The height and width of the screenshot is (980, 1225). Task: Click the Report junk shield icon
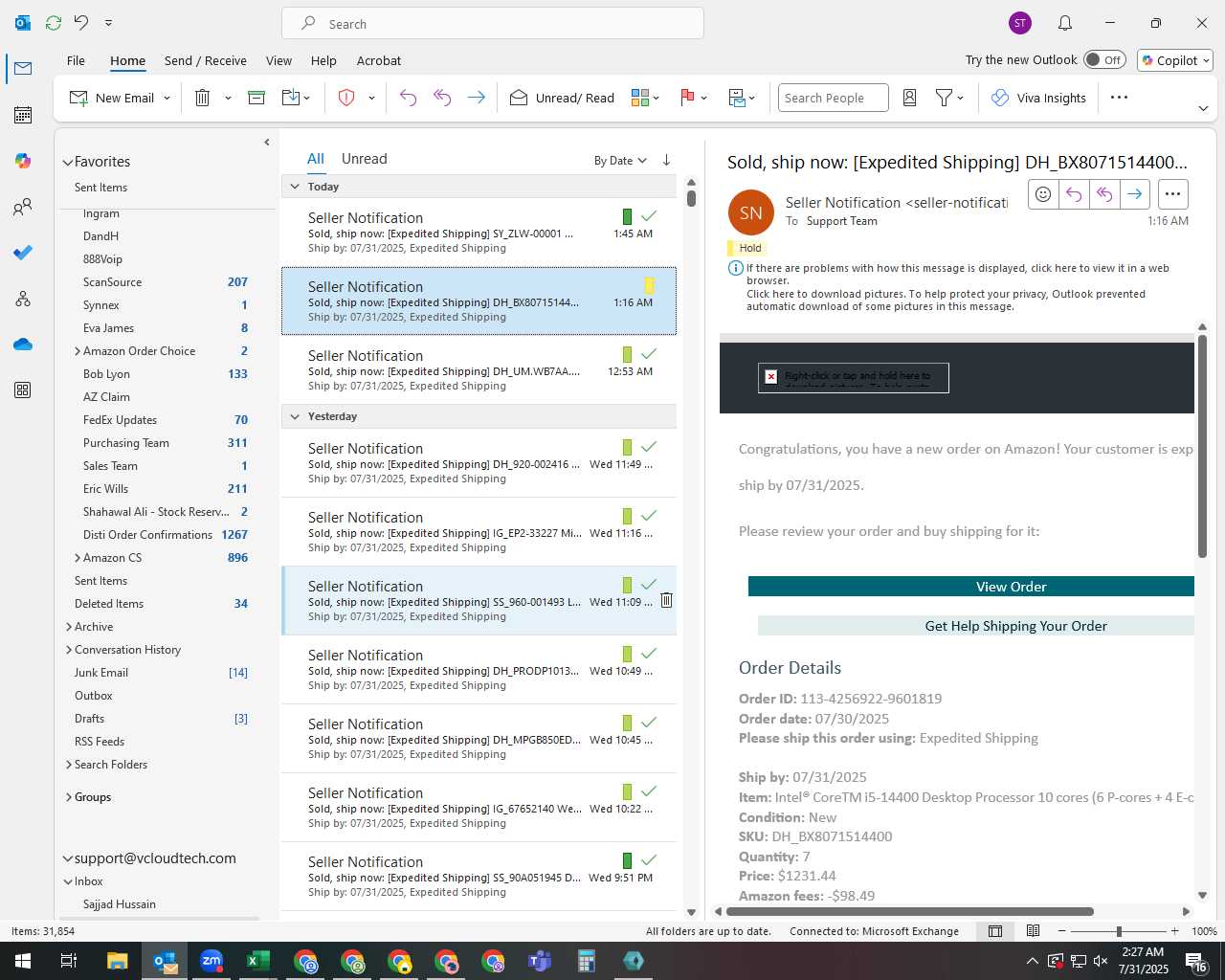pos(346,98)
